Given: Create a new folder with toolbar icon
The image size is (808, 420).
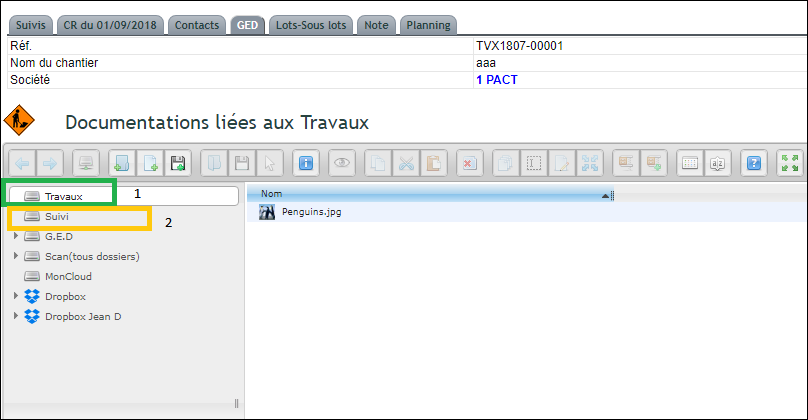Looking at the screenshot, I should coord(122,164).
